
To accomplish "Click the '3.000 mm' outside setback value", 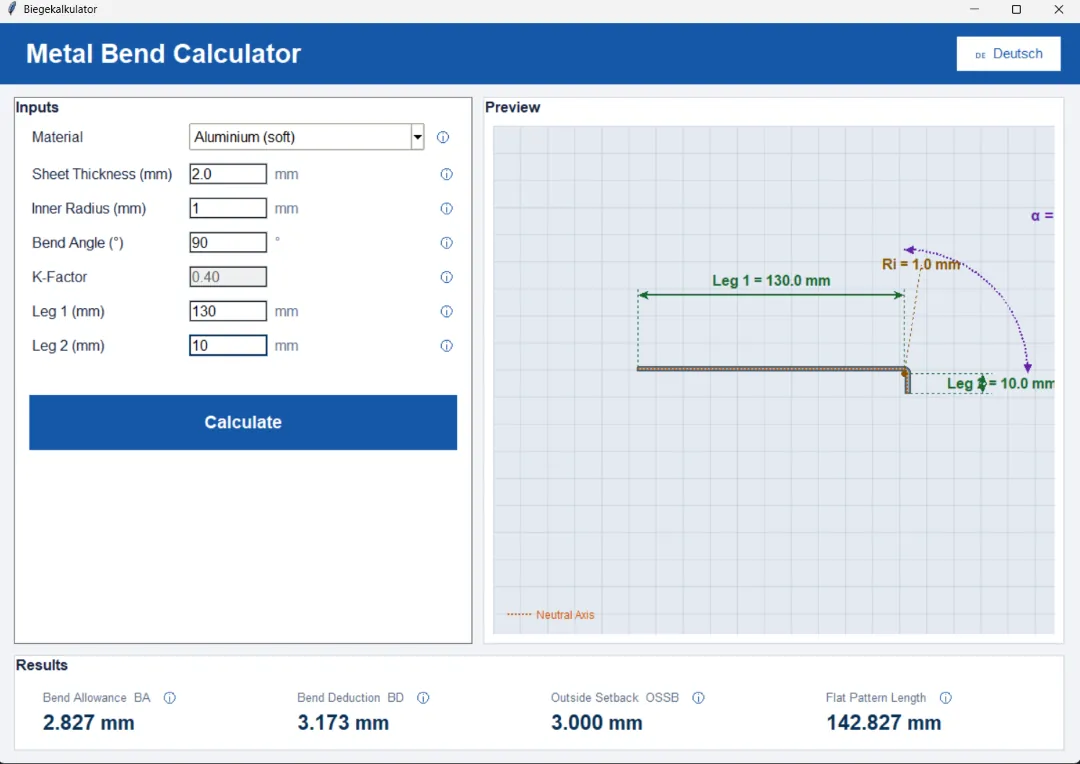I will tap(596, 723).
